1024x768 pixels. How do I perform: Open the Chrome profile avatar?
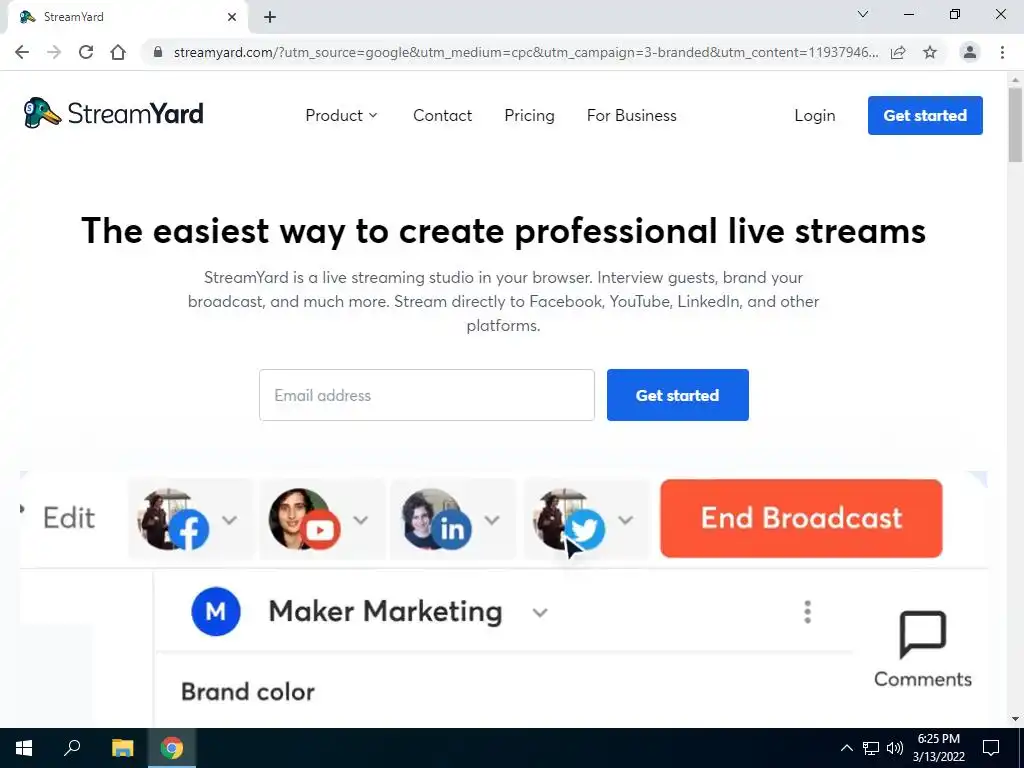(x=970, y=52)
